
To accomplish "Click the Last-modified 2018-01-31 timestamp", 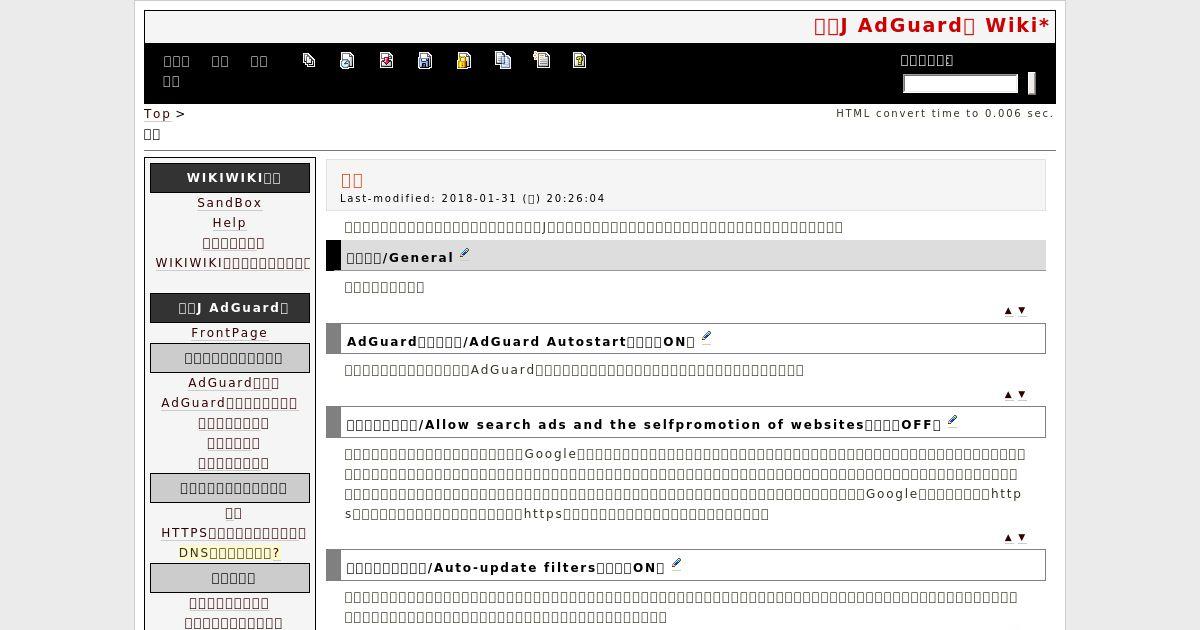I will click(x=472, y=198).
